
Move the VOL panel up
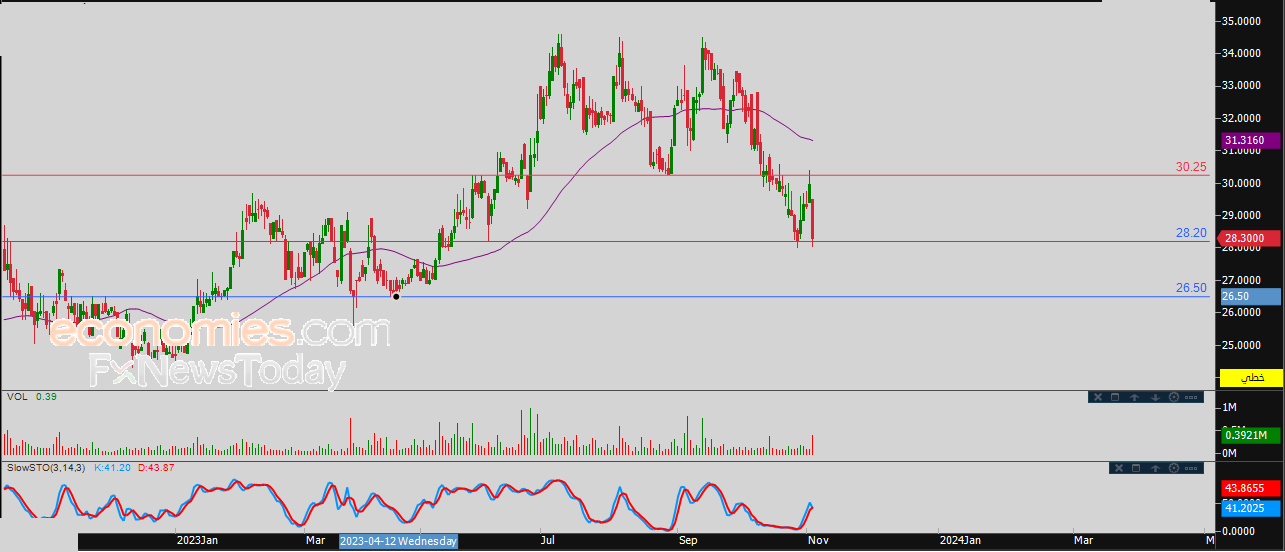1134,397
